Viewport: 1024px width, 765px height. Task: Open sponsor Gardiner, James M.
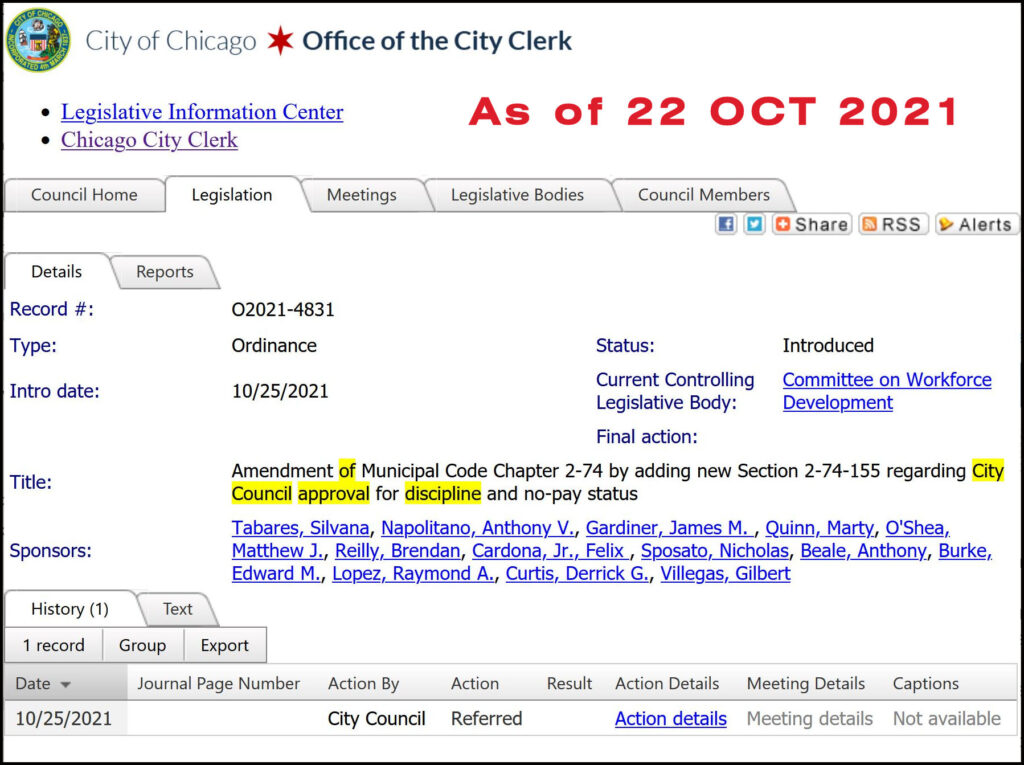669,528
